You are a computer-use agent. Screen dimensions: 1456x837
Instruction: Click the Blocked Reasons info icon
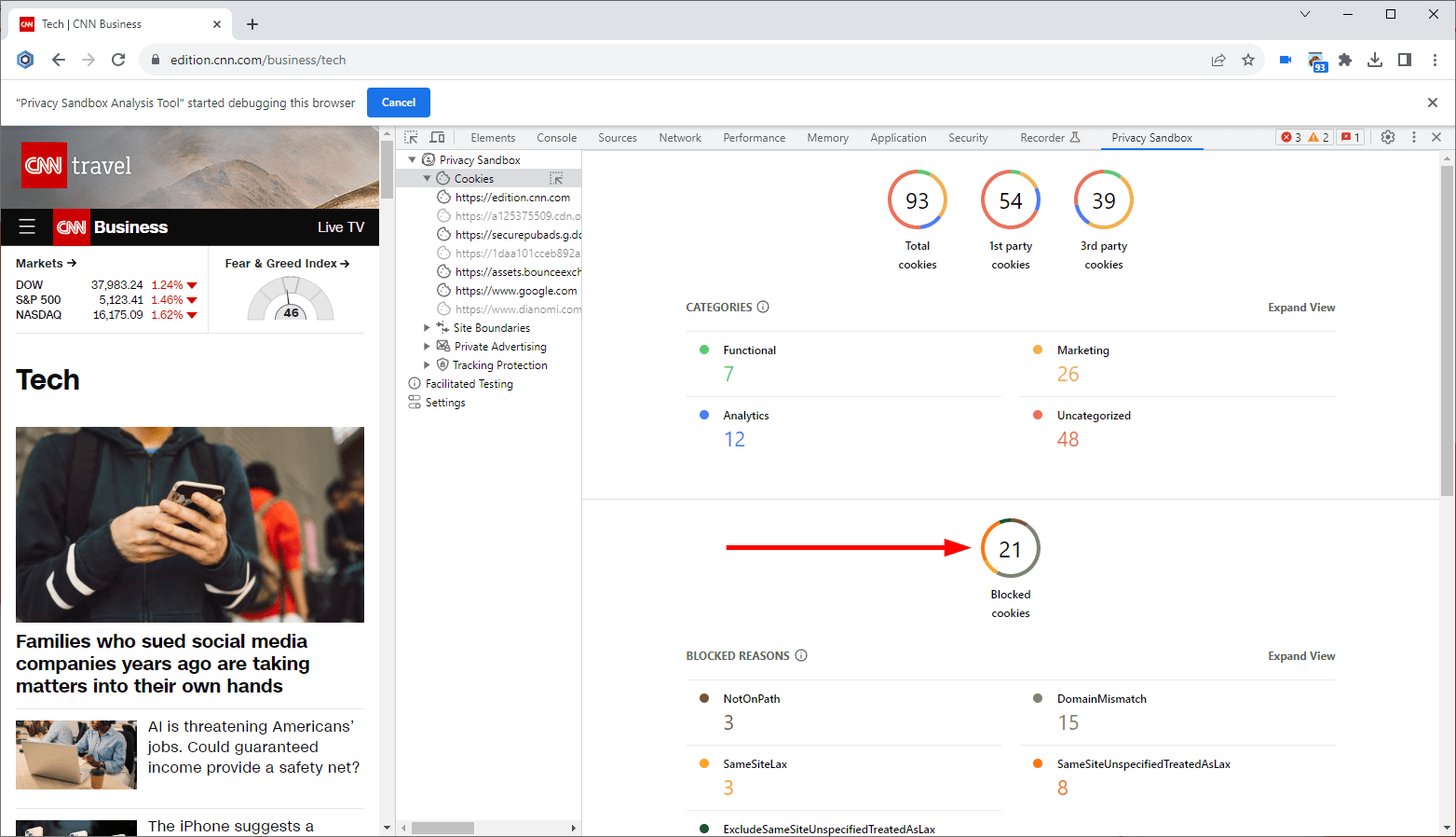click(x=801, y=655)
